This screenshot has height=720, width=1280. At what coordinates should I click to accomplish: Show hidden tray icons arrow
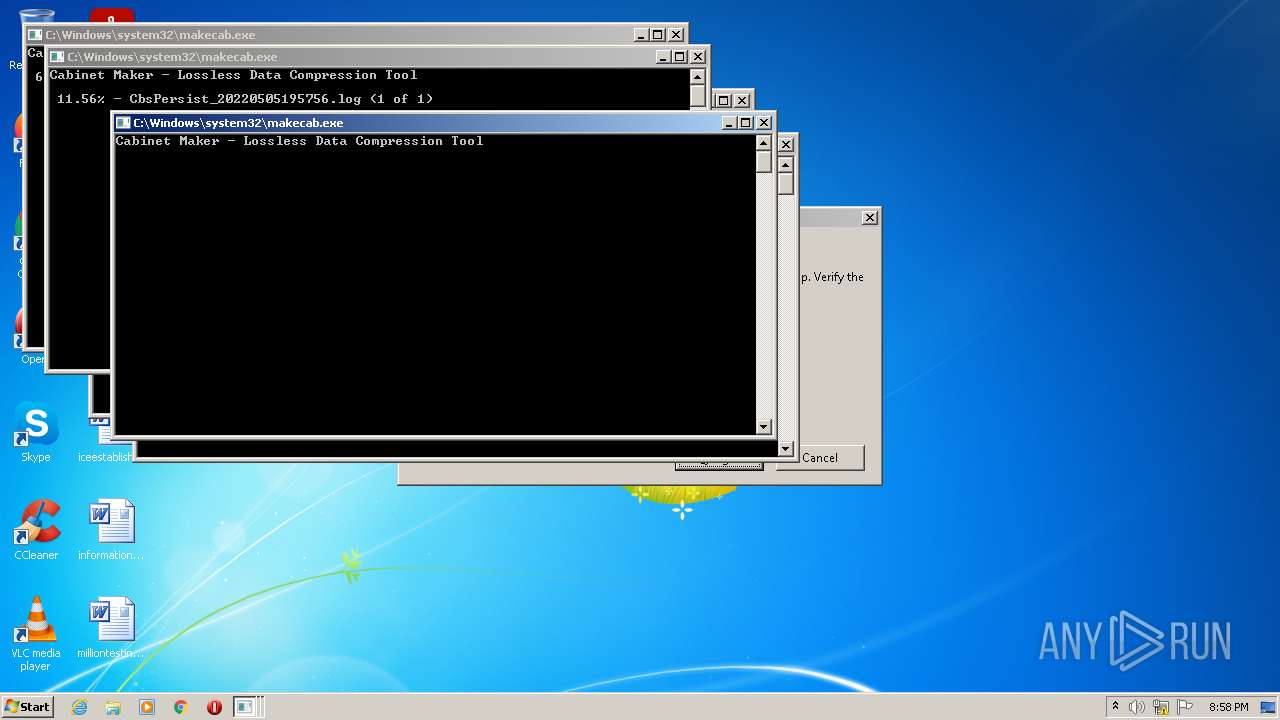[1115, 707]
